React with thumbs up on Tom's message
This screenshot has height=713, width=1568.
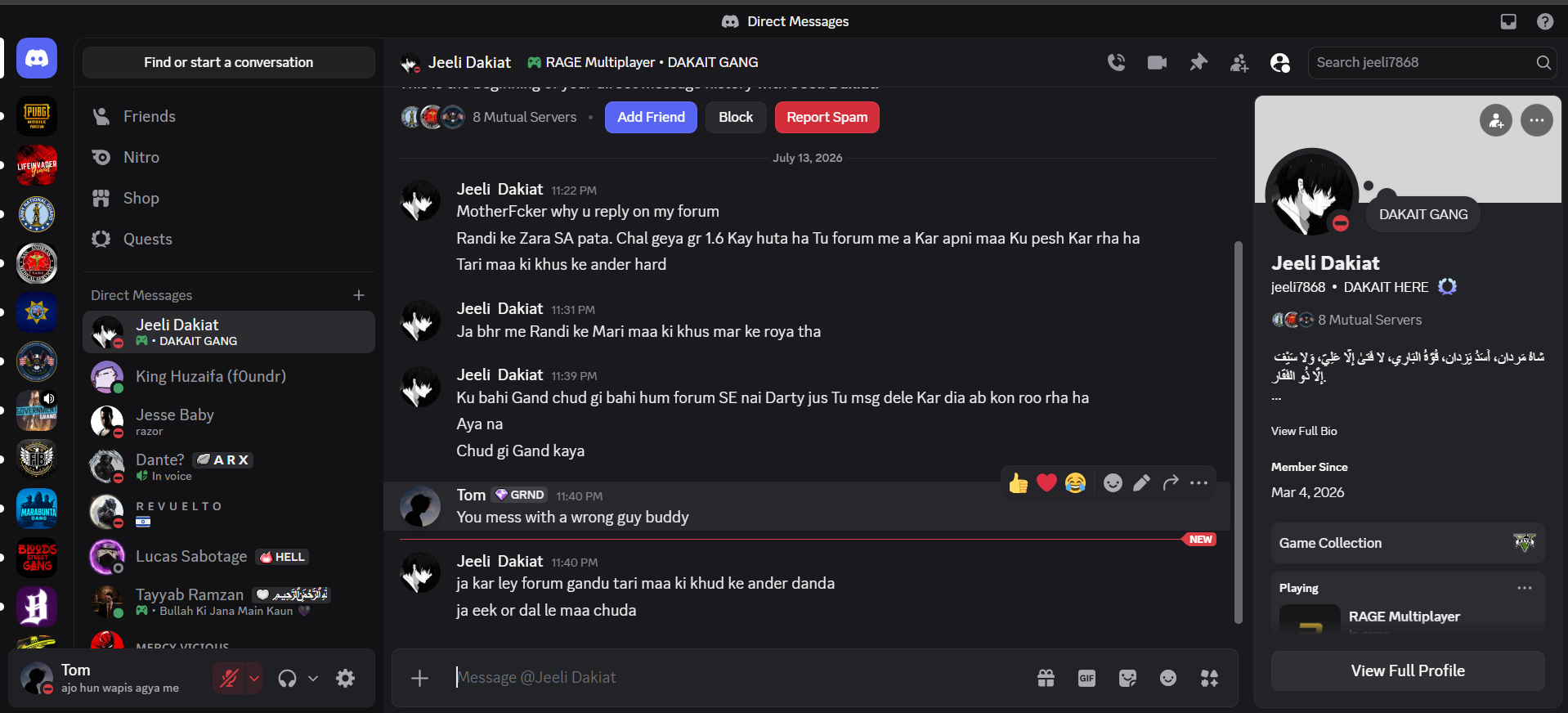(x=1018, y=483)
